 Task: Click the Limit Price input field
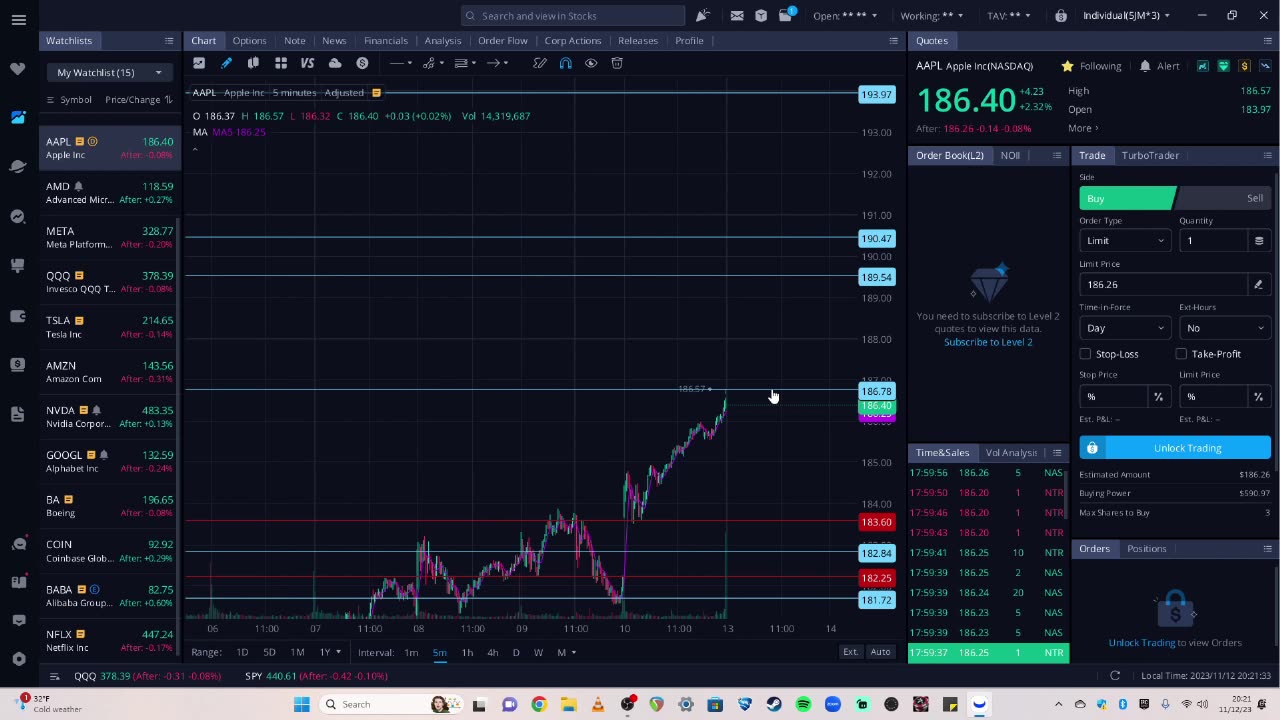1165,284
